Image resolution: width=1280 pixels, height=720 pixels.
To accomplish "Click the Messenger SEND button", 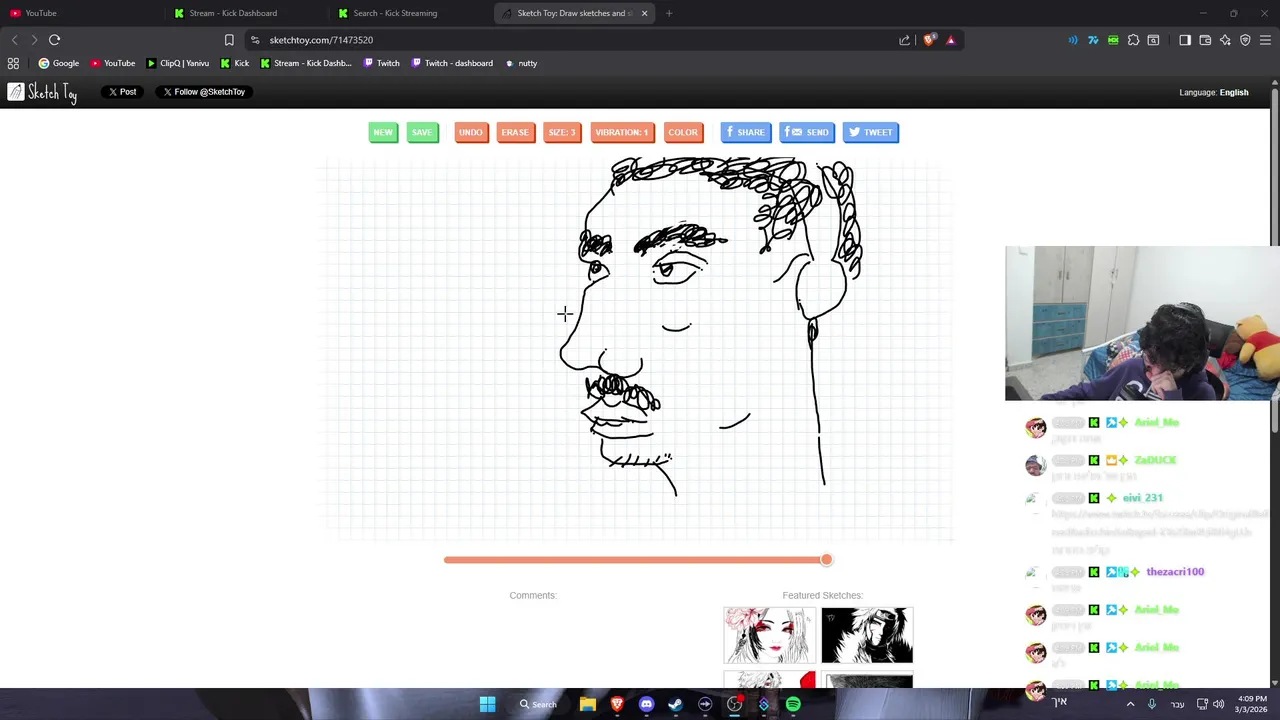I will coord(806,132).
